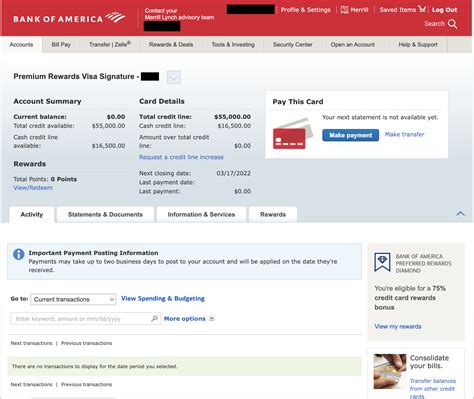Click the Make transfer link
This screenshot has height=399, width=474.
tap(405, 134)
